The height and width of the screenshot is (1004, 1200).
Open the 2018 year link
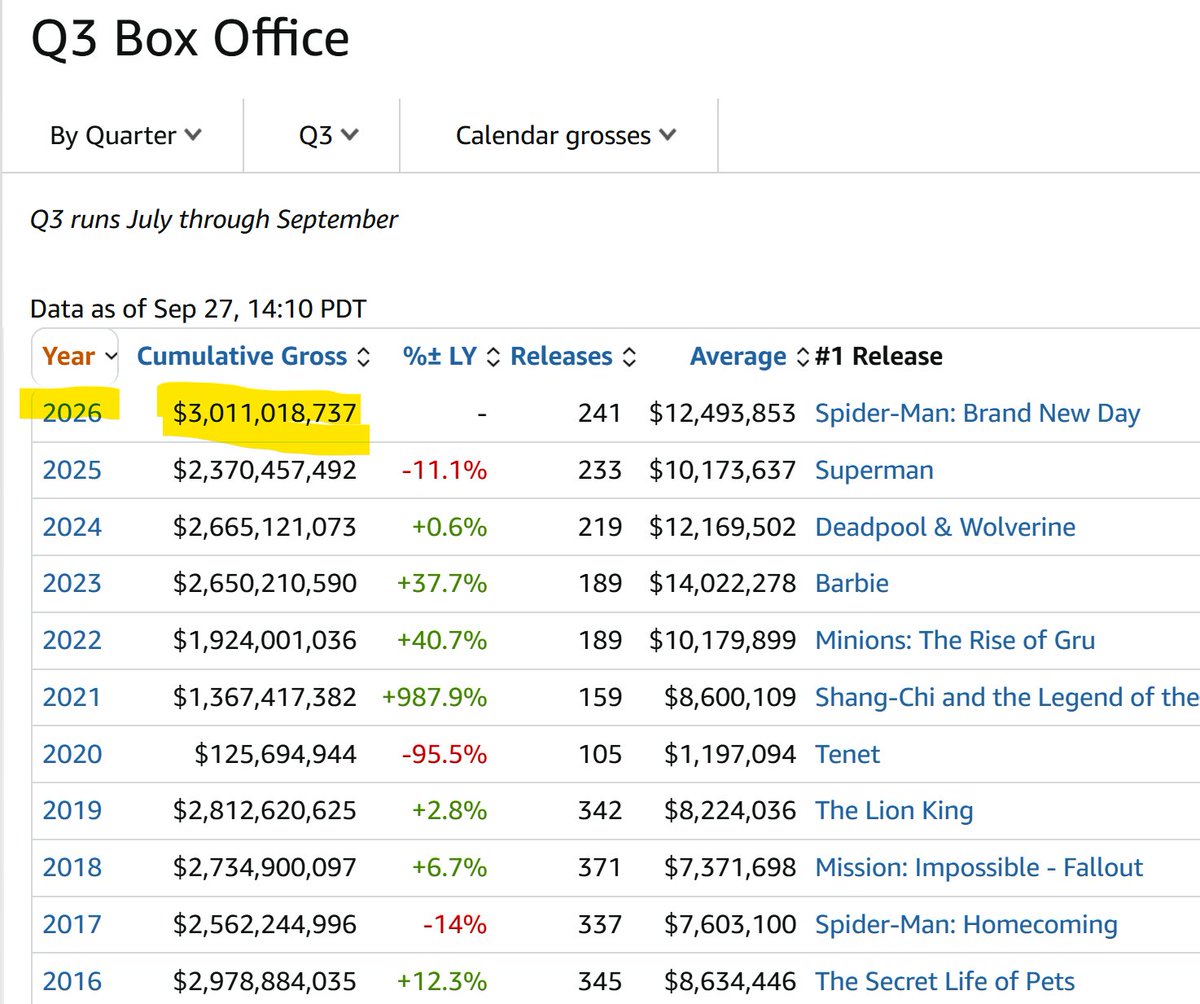pyautogui.click(x=72, y=868)
